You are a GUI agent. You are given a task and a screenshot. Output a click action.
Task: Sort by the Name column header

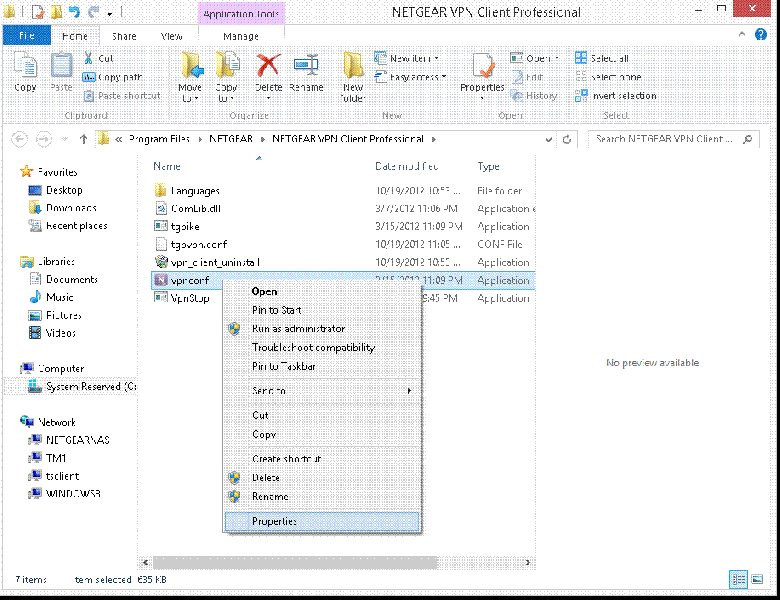point(167,166)
